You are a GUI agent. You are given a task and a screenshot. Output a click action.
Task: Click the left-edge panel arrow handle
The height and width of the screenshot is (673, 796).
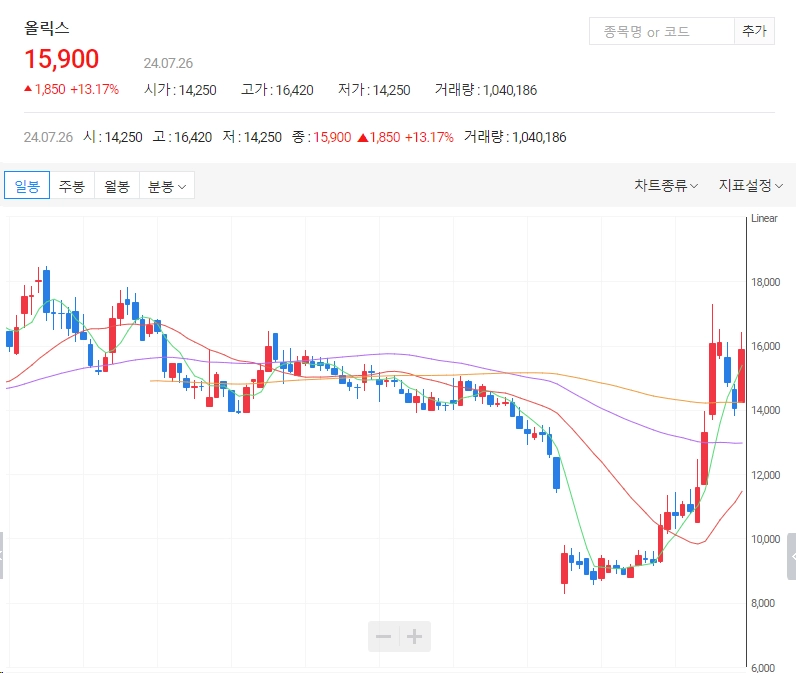2,555
